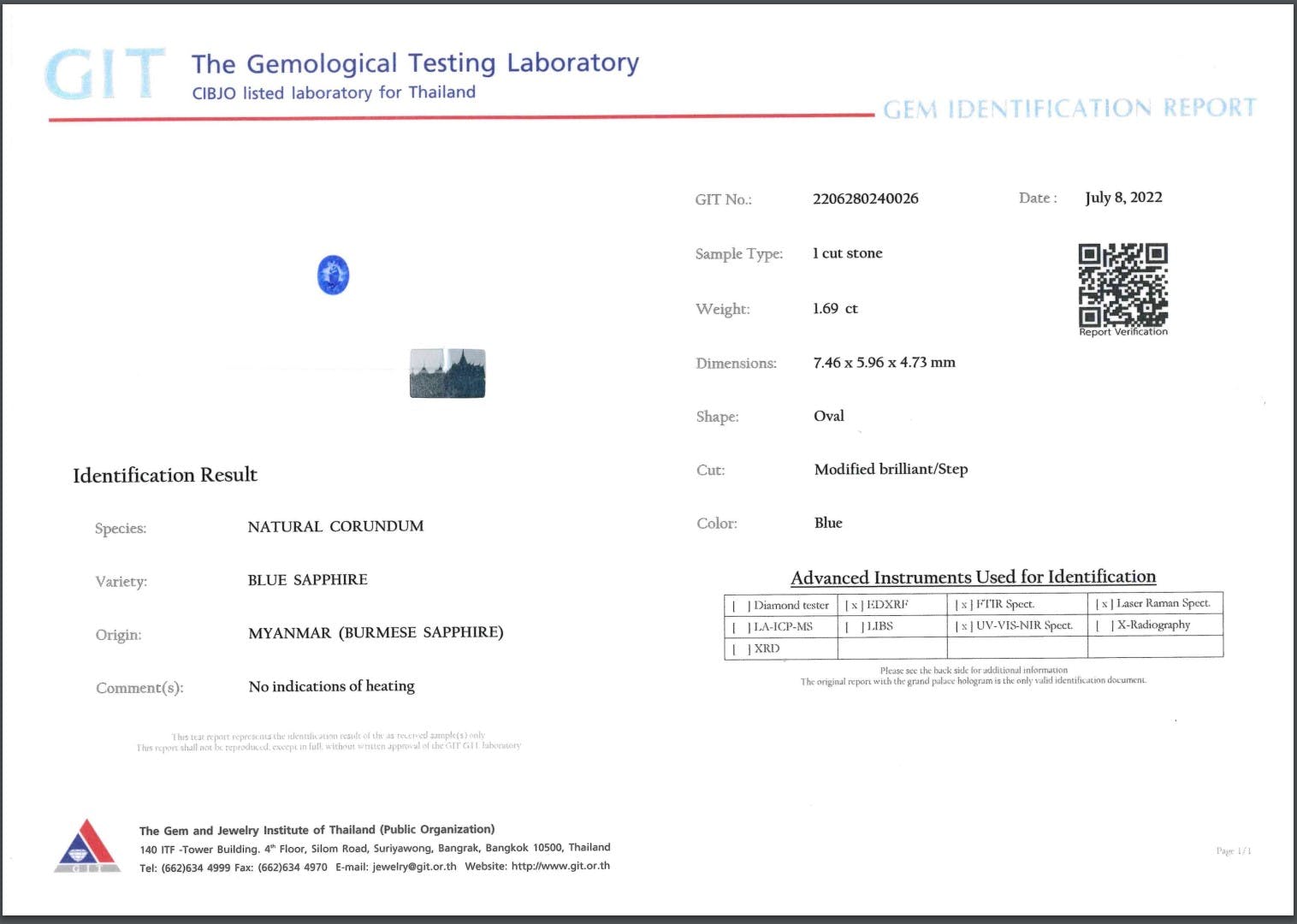Viewport: 1297px width, 924px height.
Task: Expand the Advanced Instruments table
Action: 974,577
